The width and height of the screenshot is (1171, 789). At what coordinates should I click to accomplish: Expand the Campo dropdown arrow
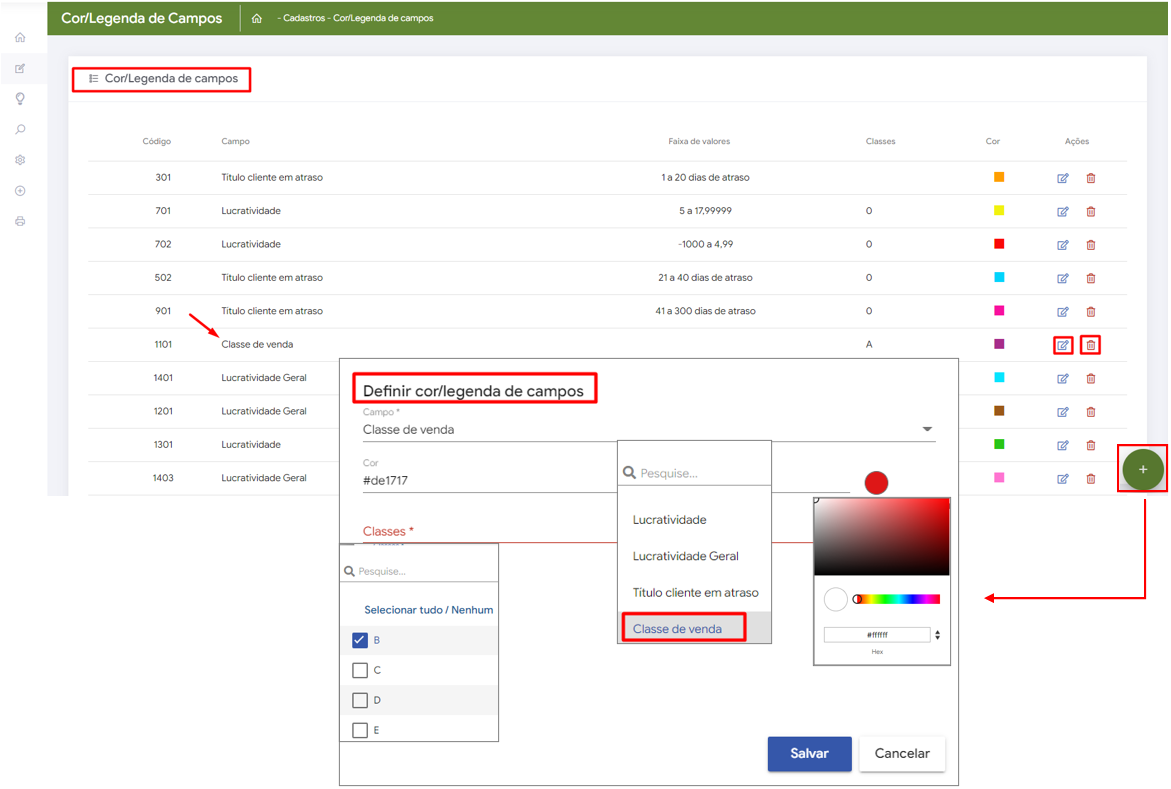click(927, 430)
